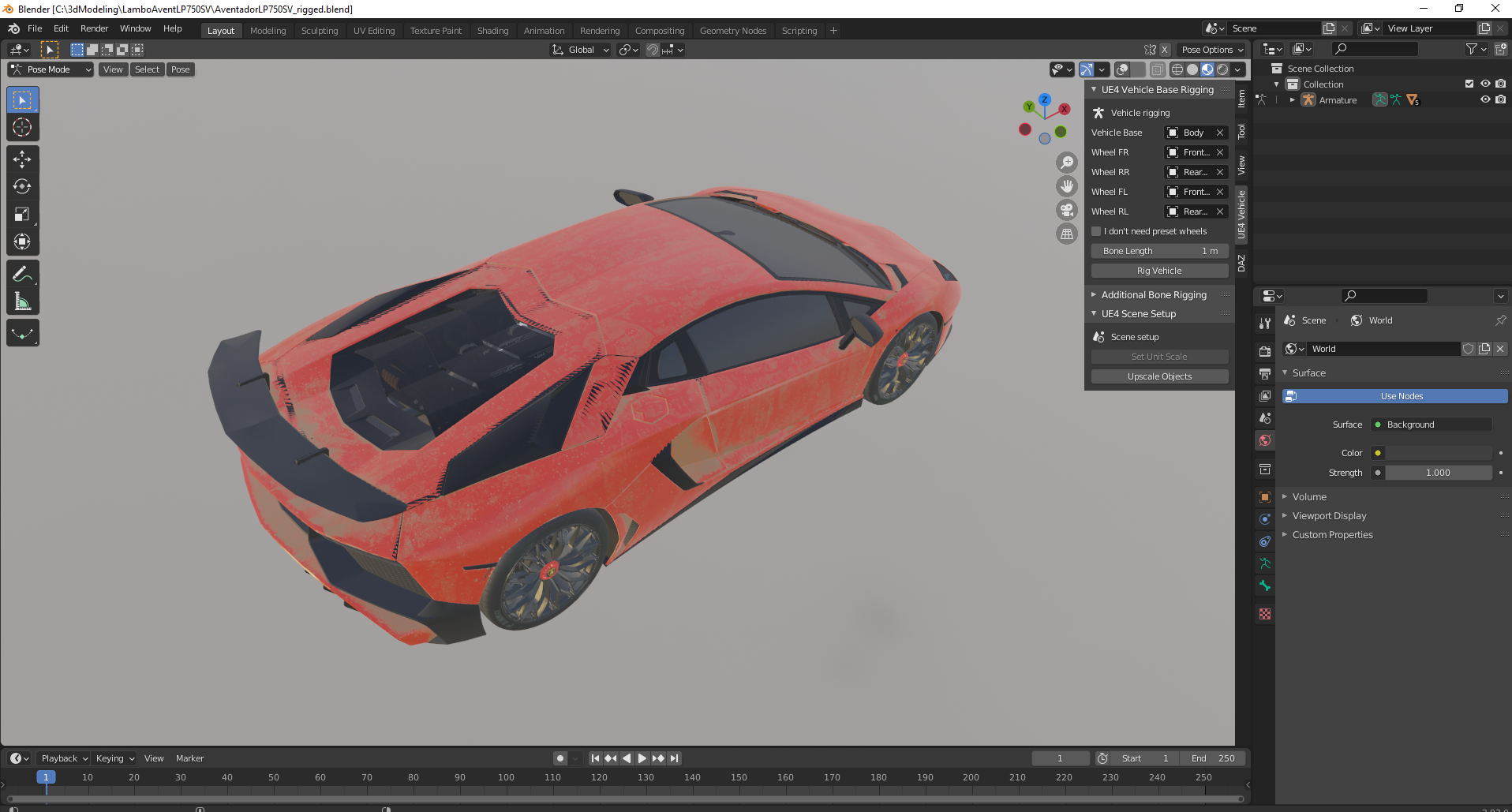Toggle camera view in viewport

[1067, 210]
